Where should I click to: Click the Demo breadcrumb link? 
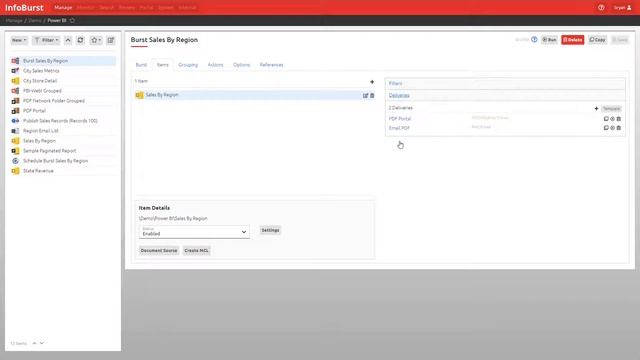click(x=35, y=20)
